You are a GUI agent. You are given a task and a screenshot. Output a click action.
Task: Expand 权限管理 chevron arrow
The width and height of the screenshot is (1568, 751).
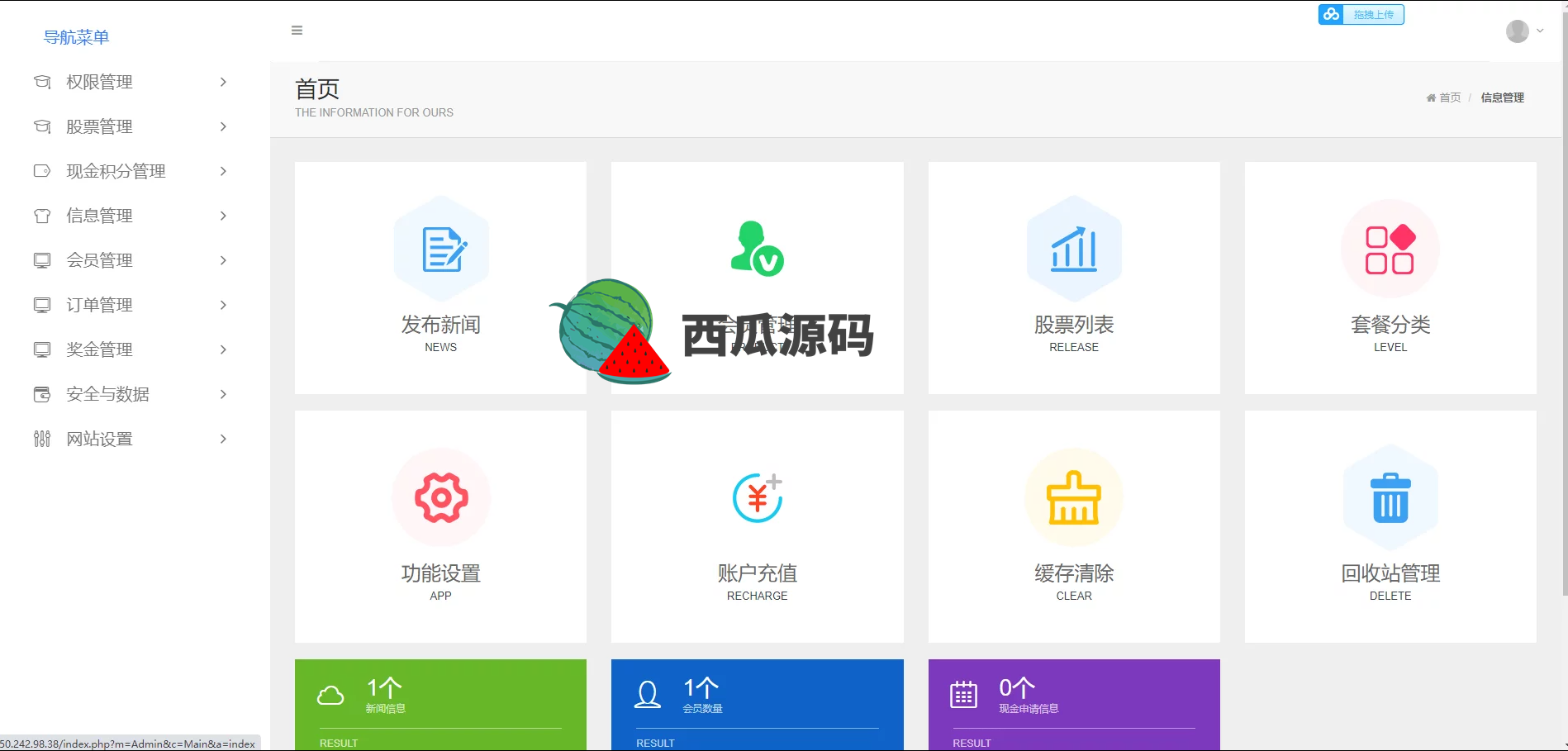(x=223, y=82)
